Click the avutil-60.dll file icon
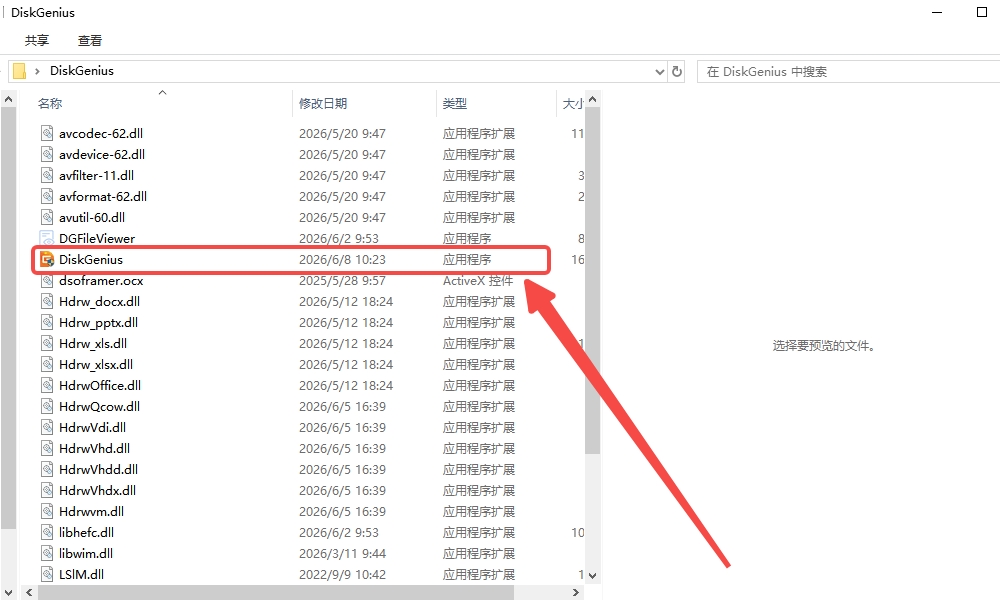This screenshot has height=600, width=1000. (47, 217)
